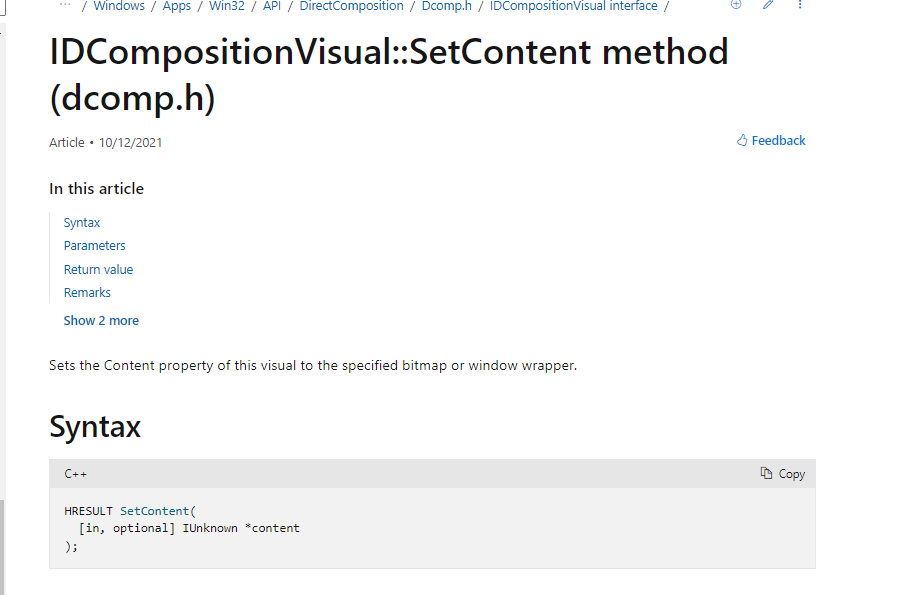Jump to Return value section
The width and height of the screenshot is (919, 595).
98,270
